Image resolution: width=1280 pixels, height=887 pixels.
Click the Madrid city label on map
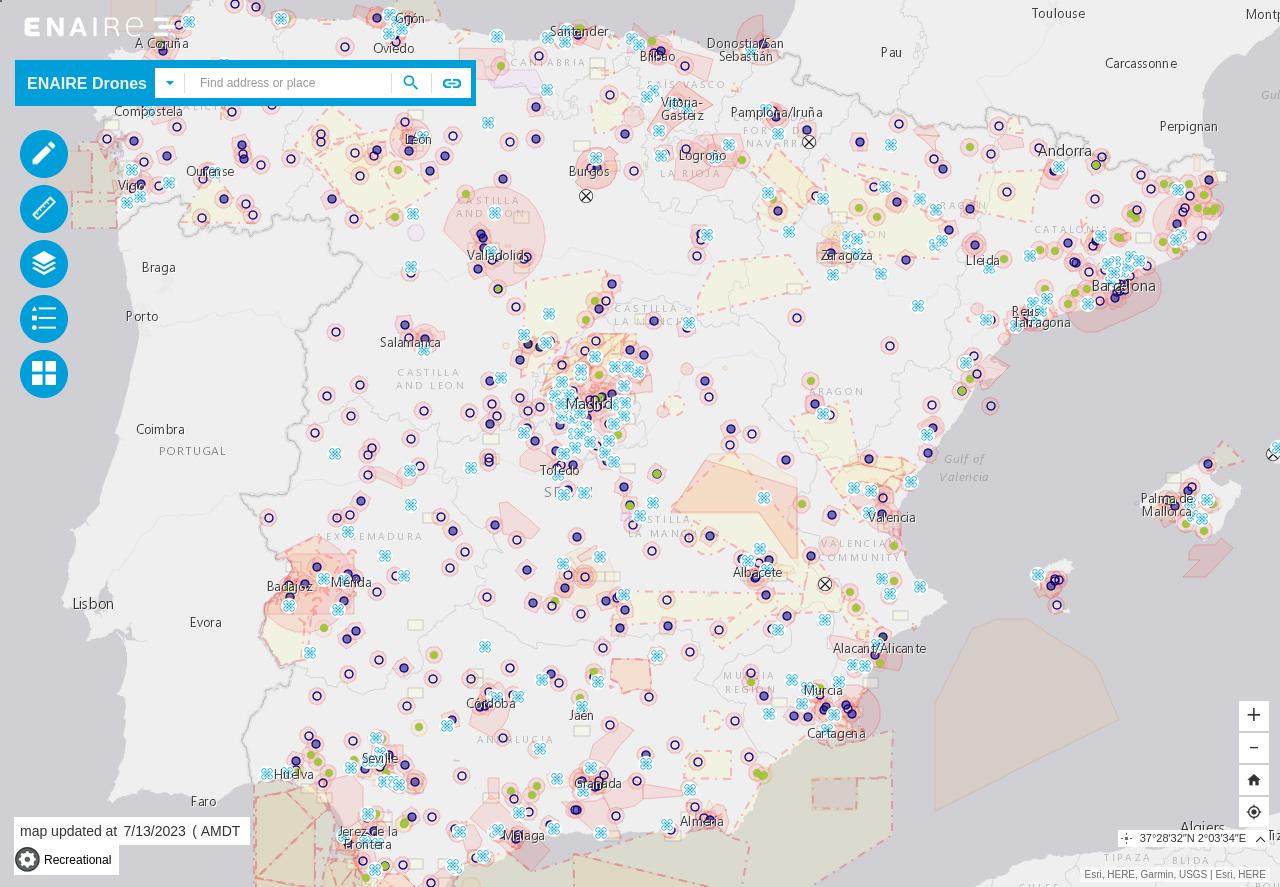pyautogui.click(x=588, y=404)
